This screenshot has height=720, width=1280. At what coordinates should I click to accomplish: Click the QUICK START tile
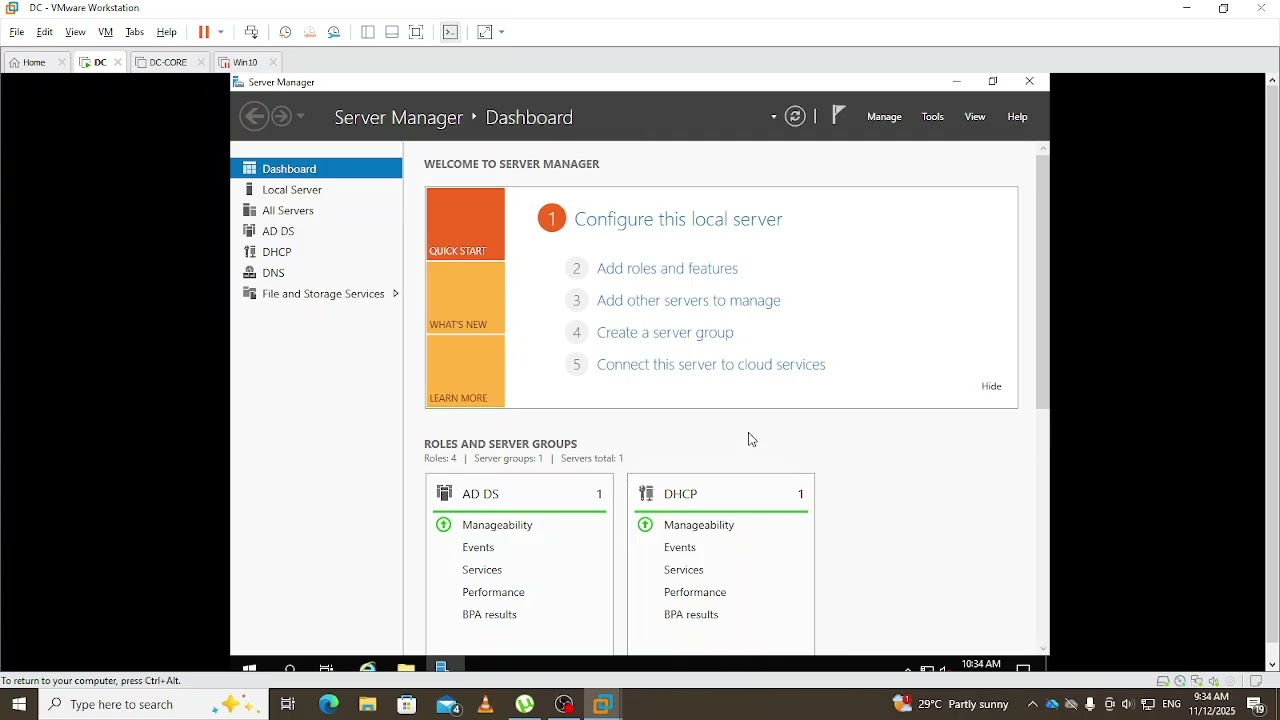pos(466,224)
